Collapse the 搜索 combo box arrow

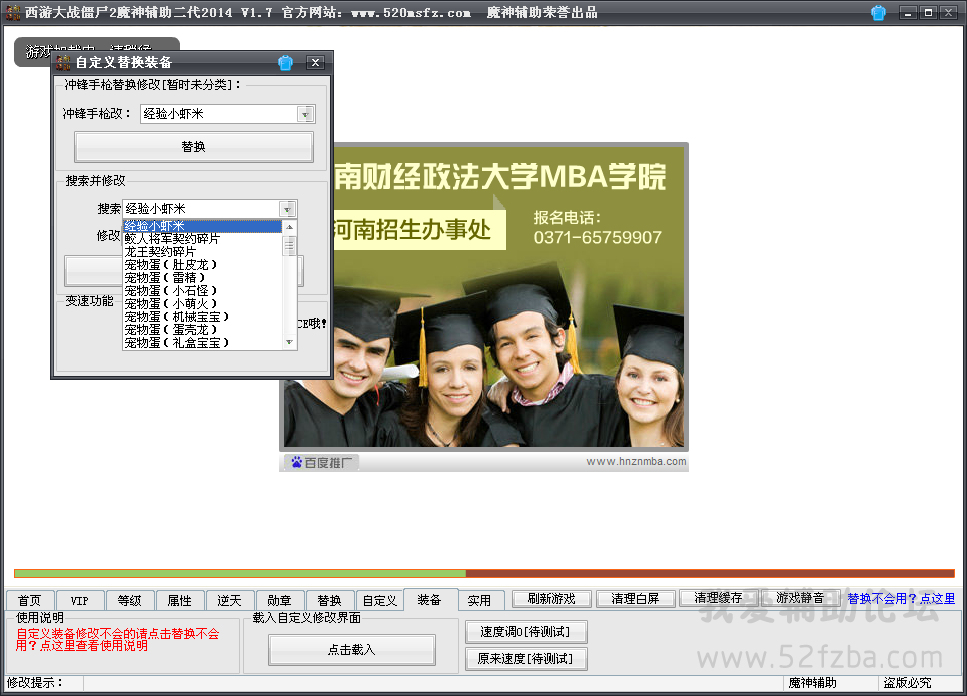(x=287, y=209)
